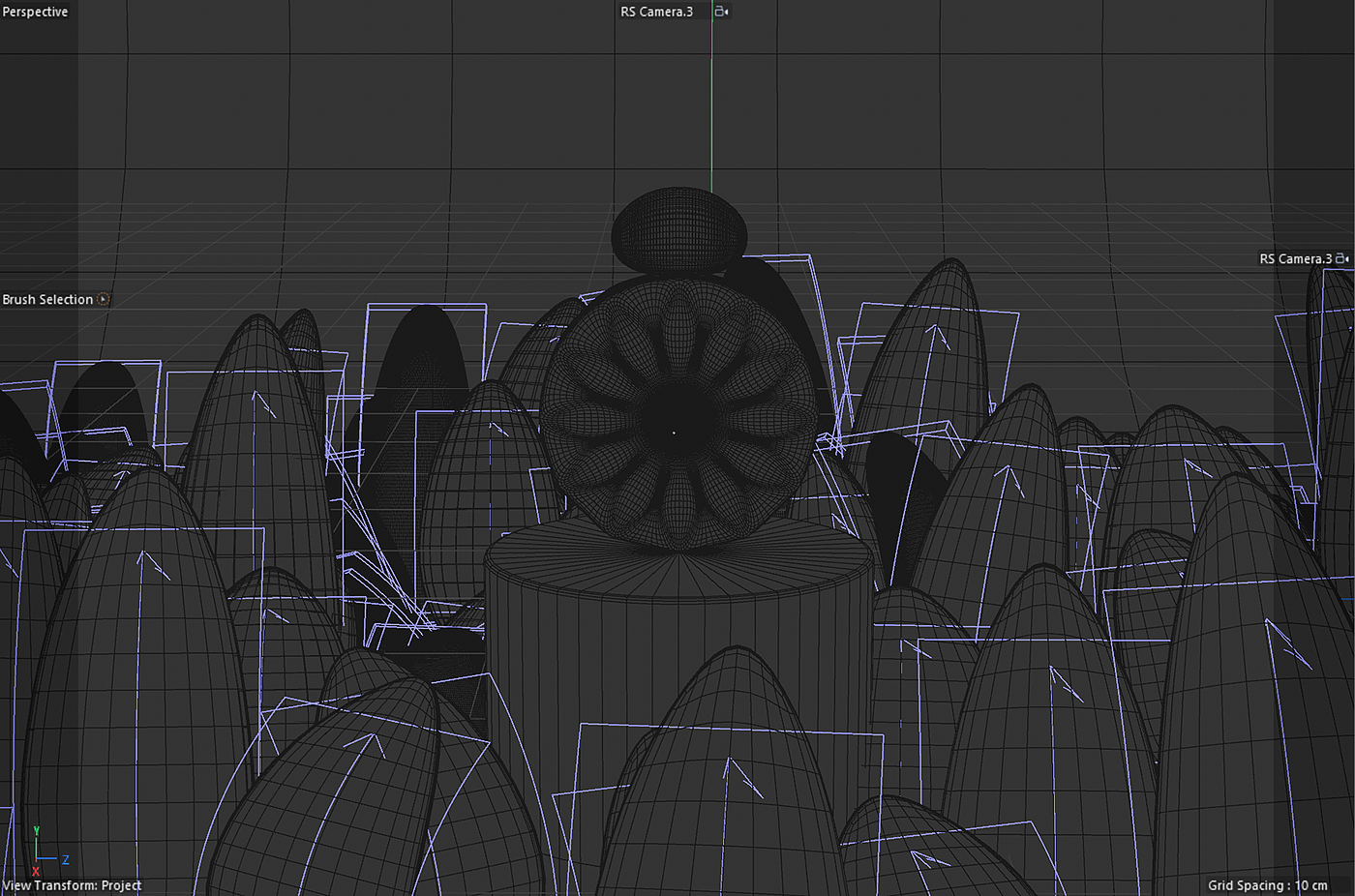Click the Brush Selection text label

(x=47, y=300)
